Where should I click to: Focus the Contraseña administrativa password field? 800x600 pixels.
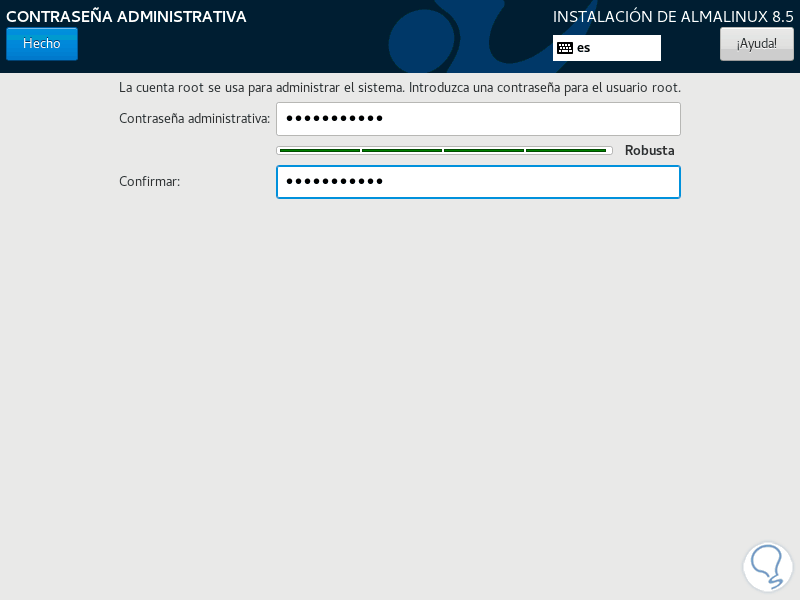478,119
